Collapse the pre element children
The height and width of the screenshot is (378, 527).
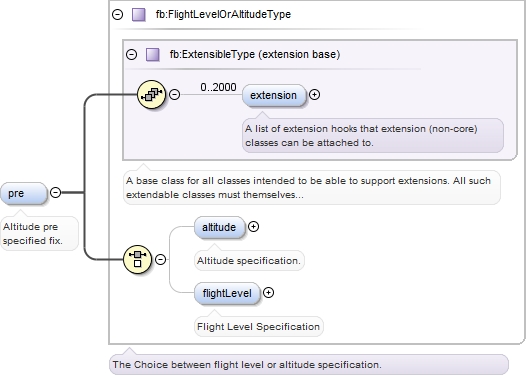pyautogui.click(x=55, y=193)
